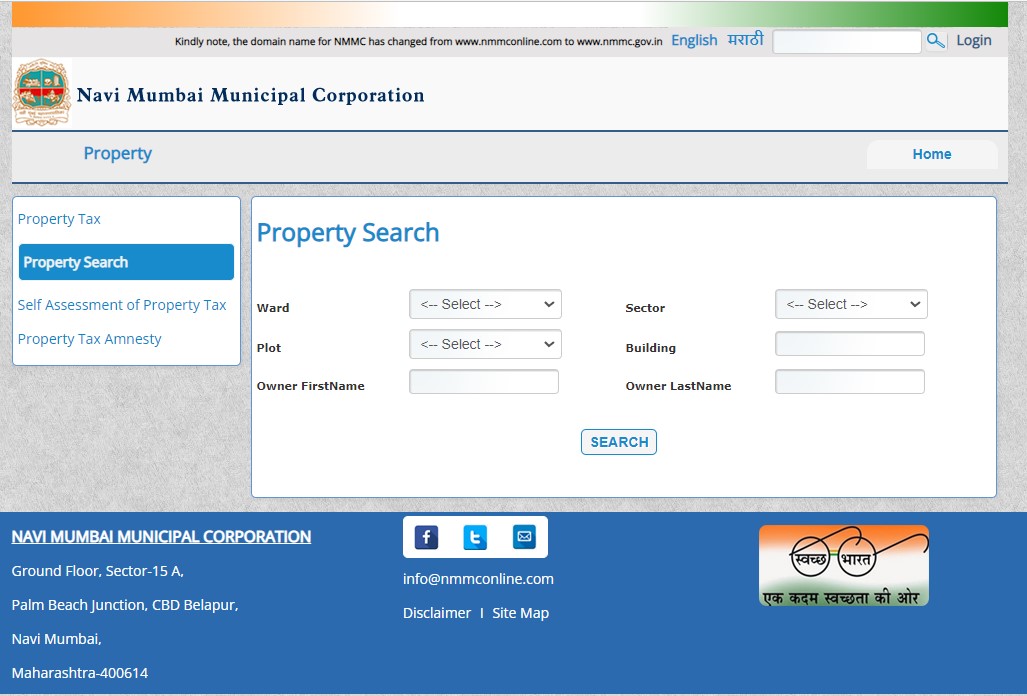Click the email envelope icon in footer

524,537
